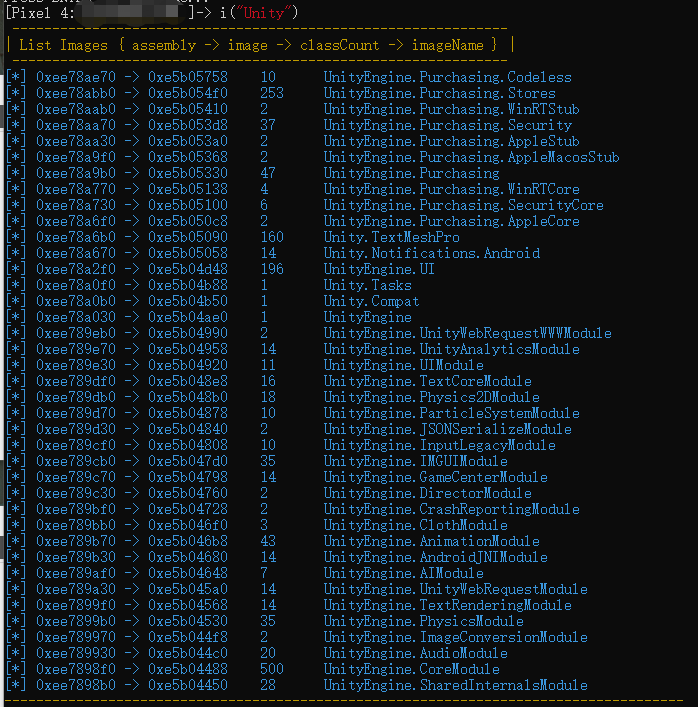The width and height of the screenshot is (698, 707).
Task: Click the red "Unity" command argument
Action: [264, 13]
